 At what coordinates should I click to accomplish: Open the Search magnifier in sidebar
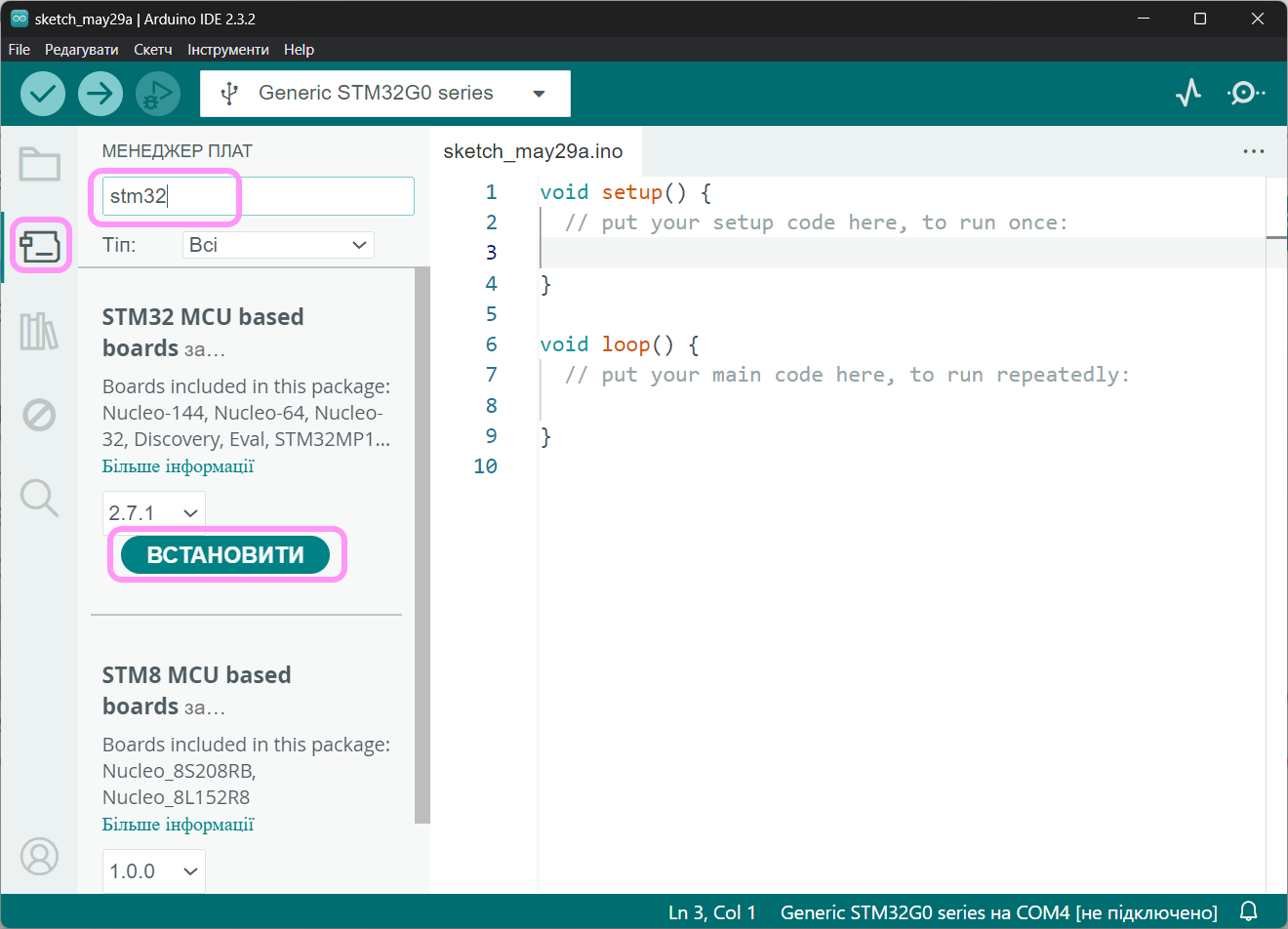40,498
